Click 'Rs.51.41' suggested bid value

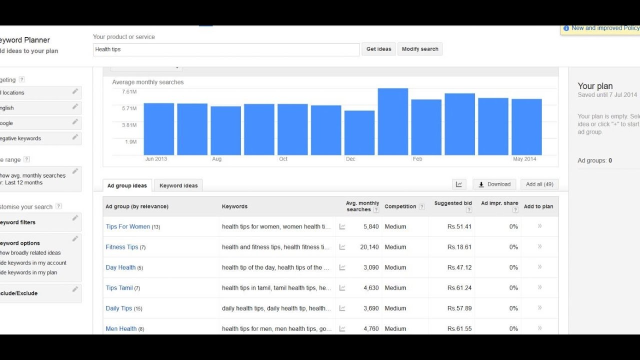point(459,227)
